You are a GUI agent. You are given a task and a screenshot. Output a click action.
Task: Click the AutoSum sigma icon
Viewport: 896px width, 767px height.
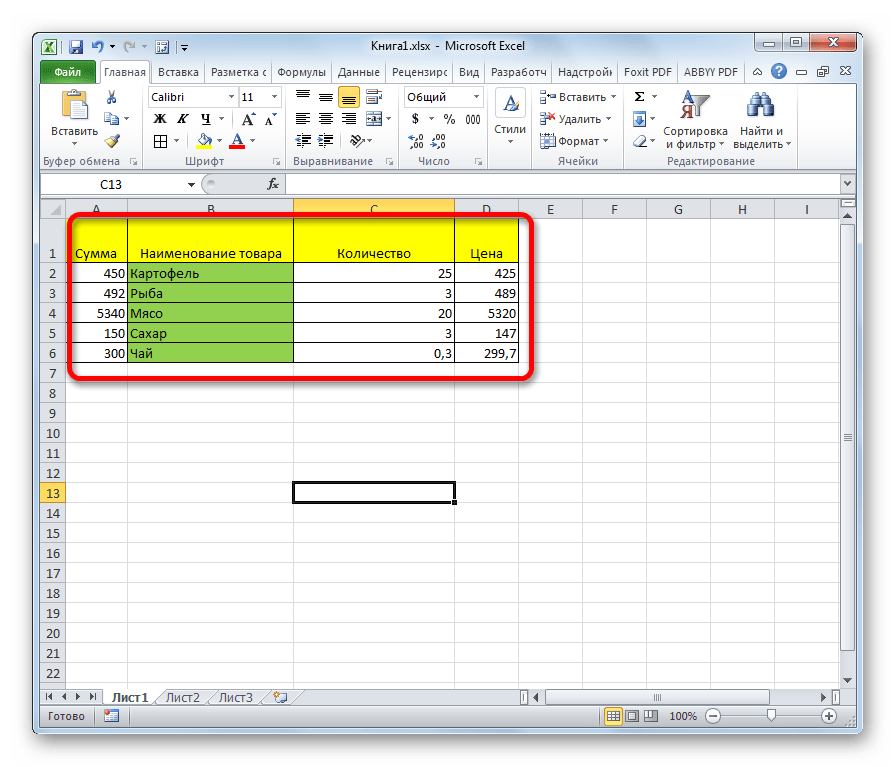(639, 97)
